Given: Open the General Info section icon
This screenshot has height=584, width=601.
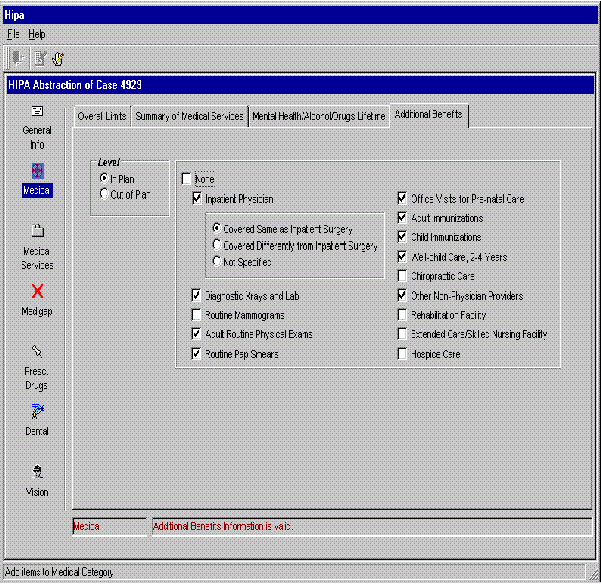Looking at the screenshot, I should tap(37, 111).
